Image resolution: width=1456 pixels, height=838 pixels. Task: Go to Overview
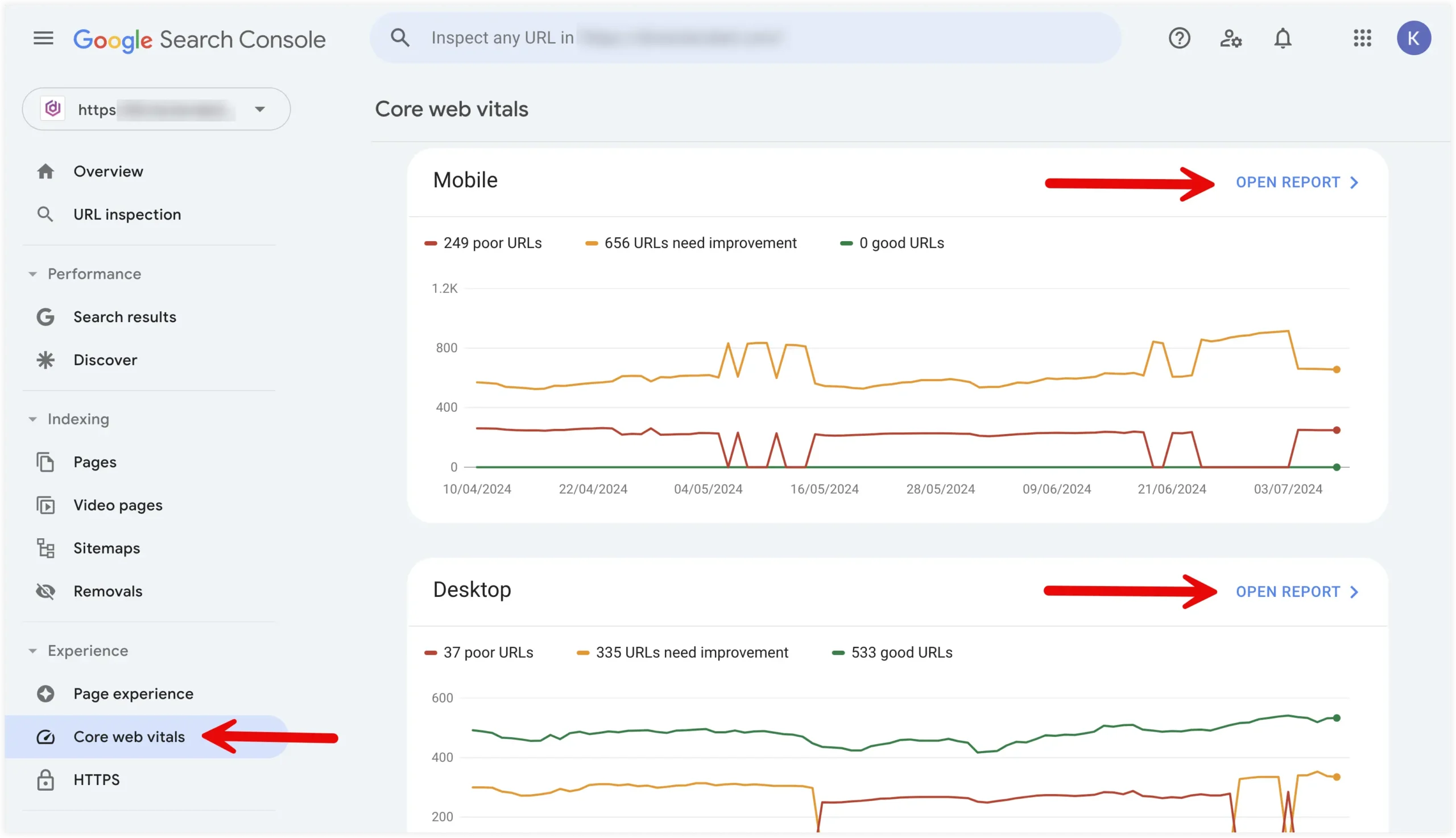click(x=108, y=171)
